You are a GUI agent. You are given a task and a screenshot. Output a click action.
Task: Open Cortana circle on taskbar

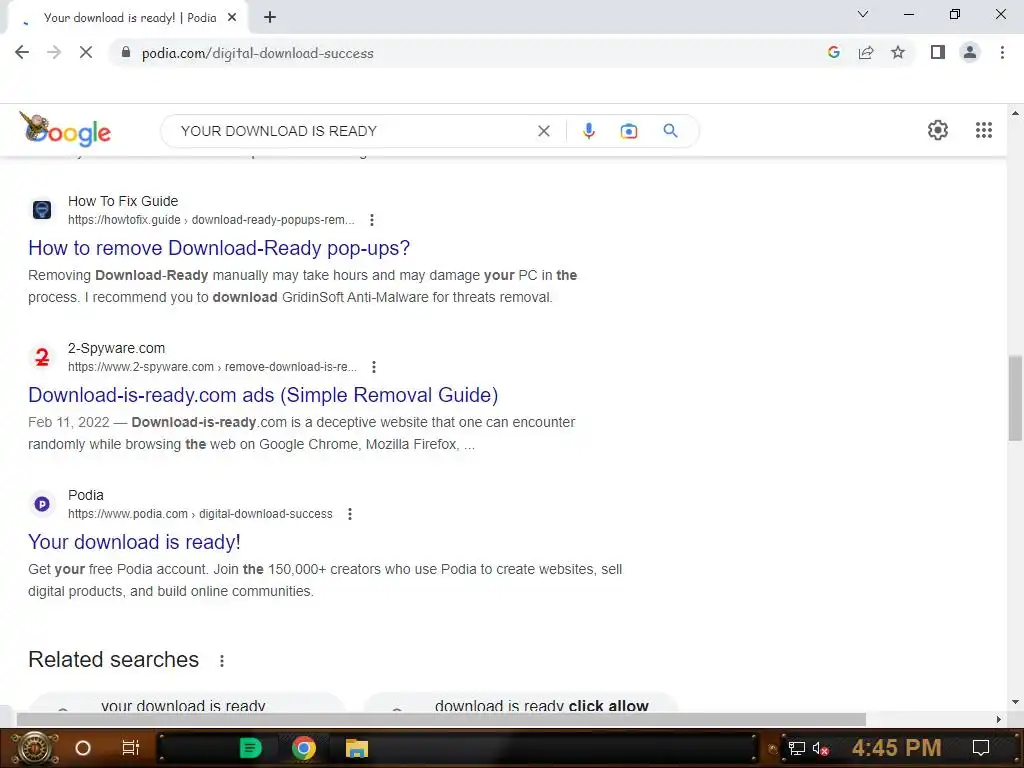[x=83, y=748]
